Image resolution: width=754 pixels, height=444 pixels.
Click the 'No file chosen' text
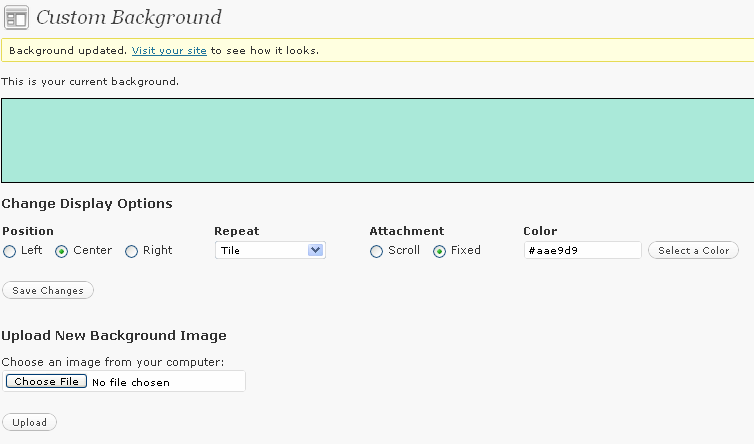coord(131,382)
